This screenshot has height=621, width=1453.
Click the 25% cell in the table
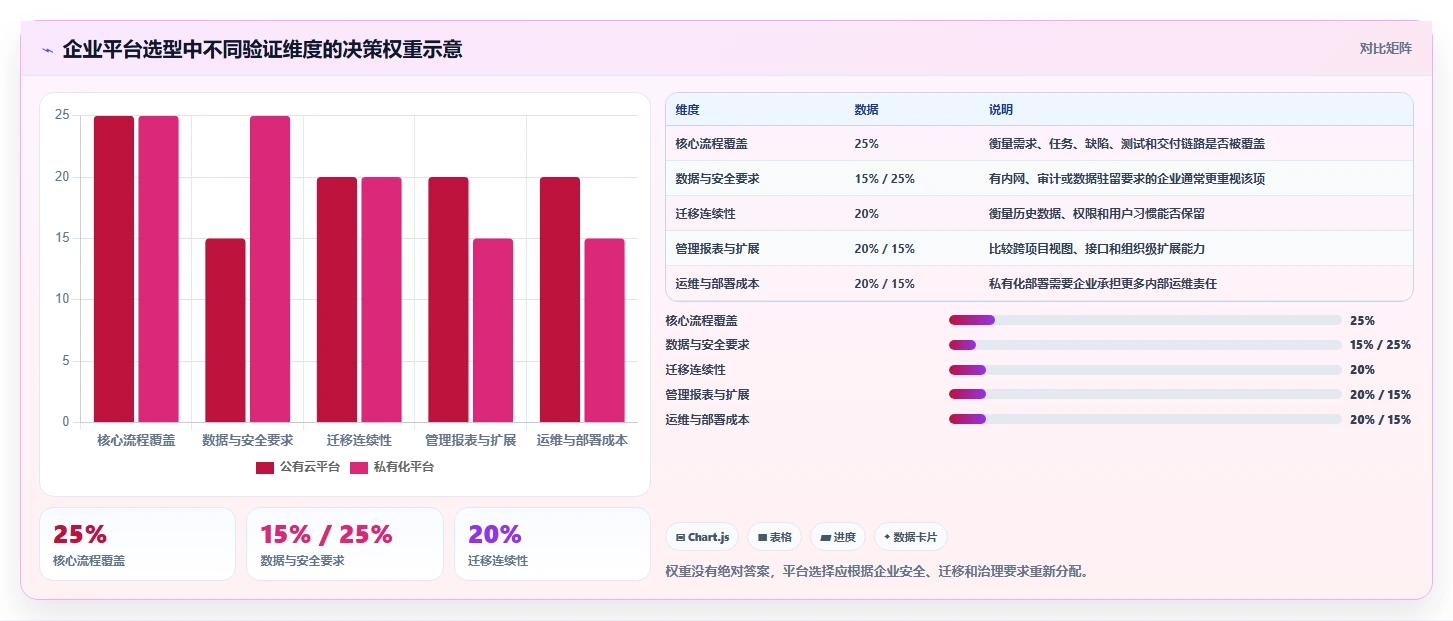click(x=866, y=144)
